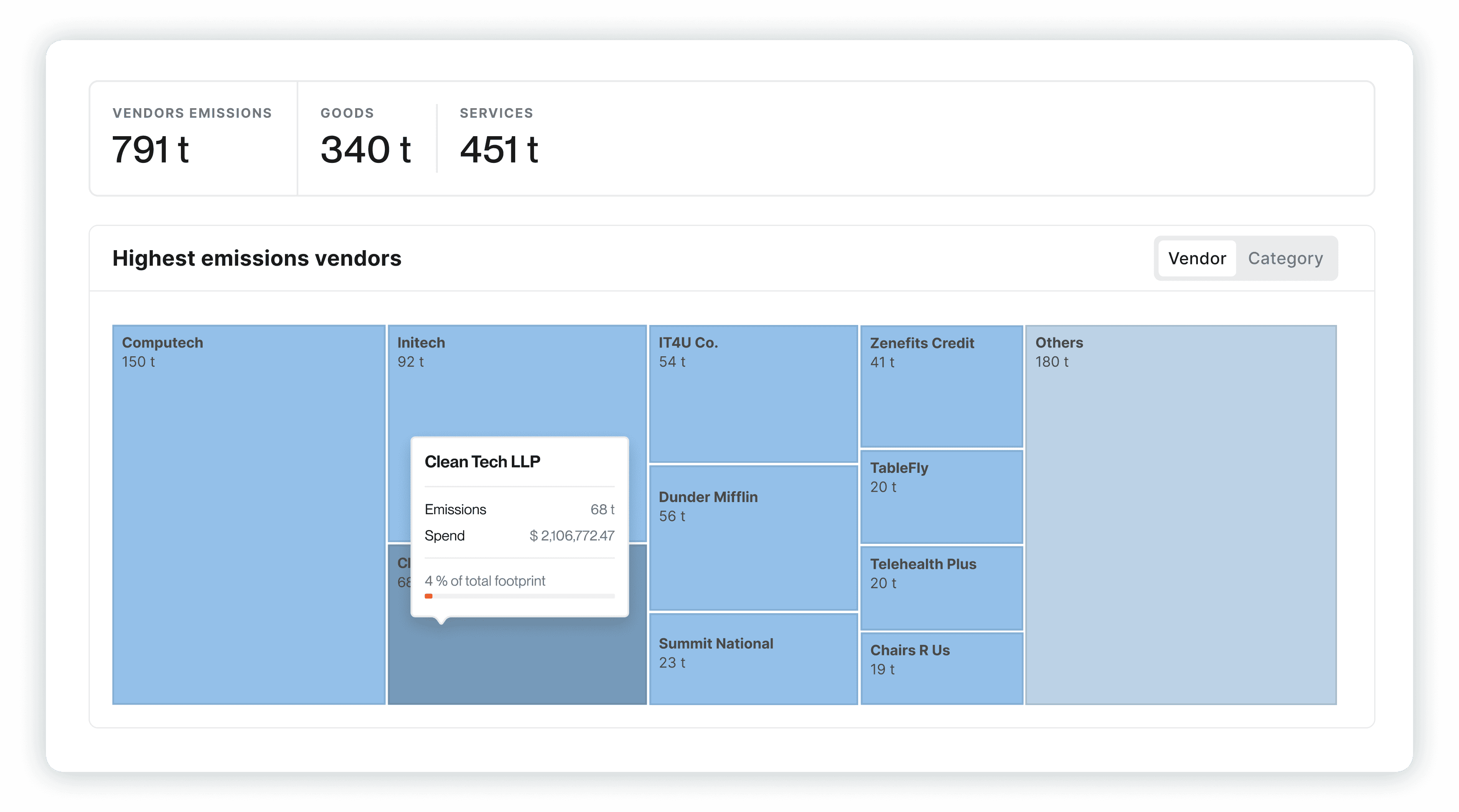1459x812 pixels.
Task: Click the Highest emissions vendors heading
Action: 257,258
